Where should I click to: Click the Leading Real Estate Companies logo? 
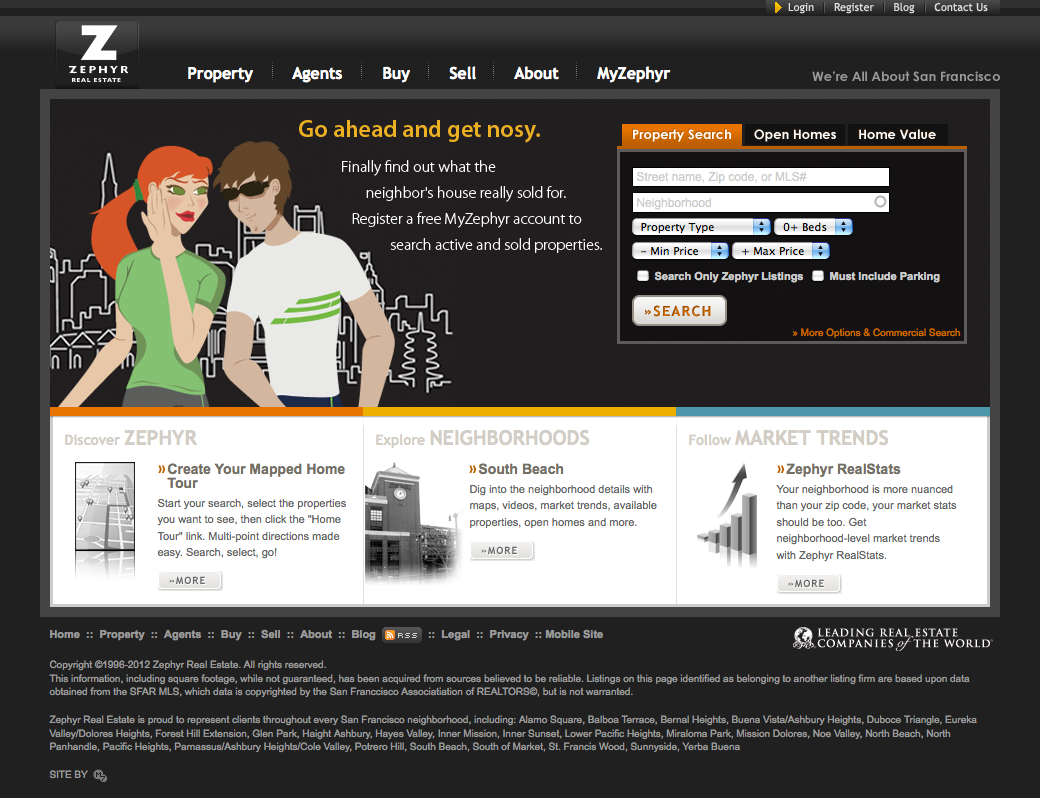click(x=892, y=638)
